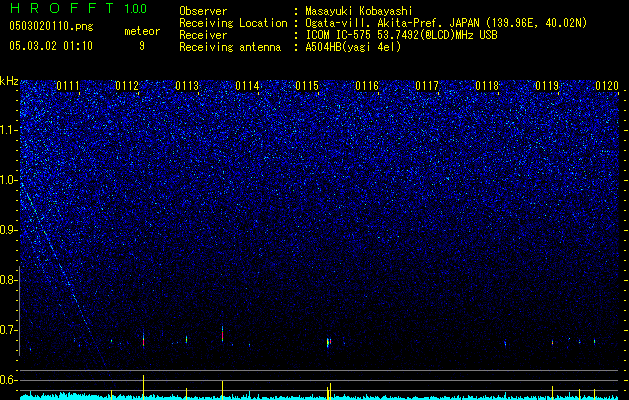Click the 0120 time marker
This screenshot has height=400, width=629.
(607, 86)
